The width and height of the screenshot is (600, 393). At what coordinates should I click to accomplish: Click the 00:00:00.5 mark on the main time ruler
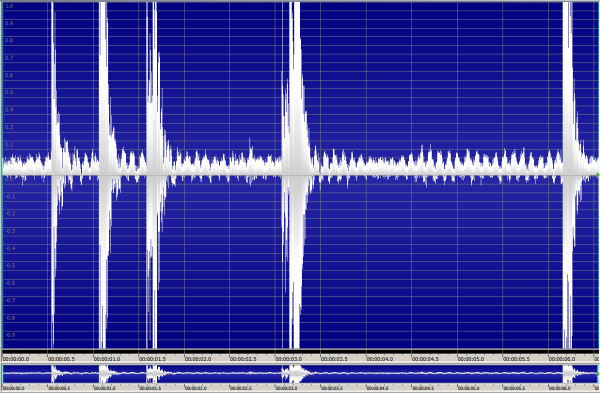[x=61, y=359]
